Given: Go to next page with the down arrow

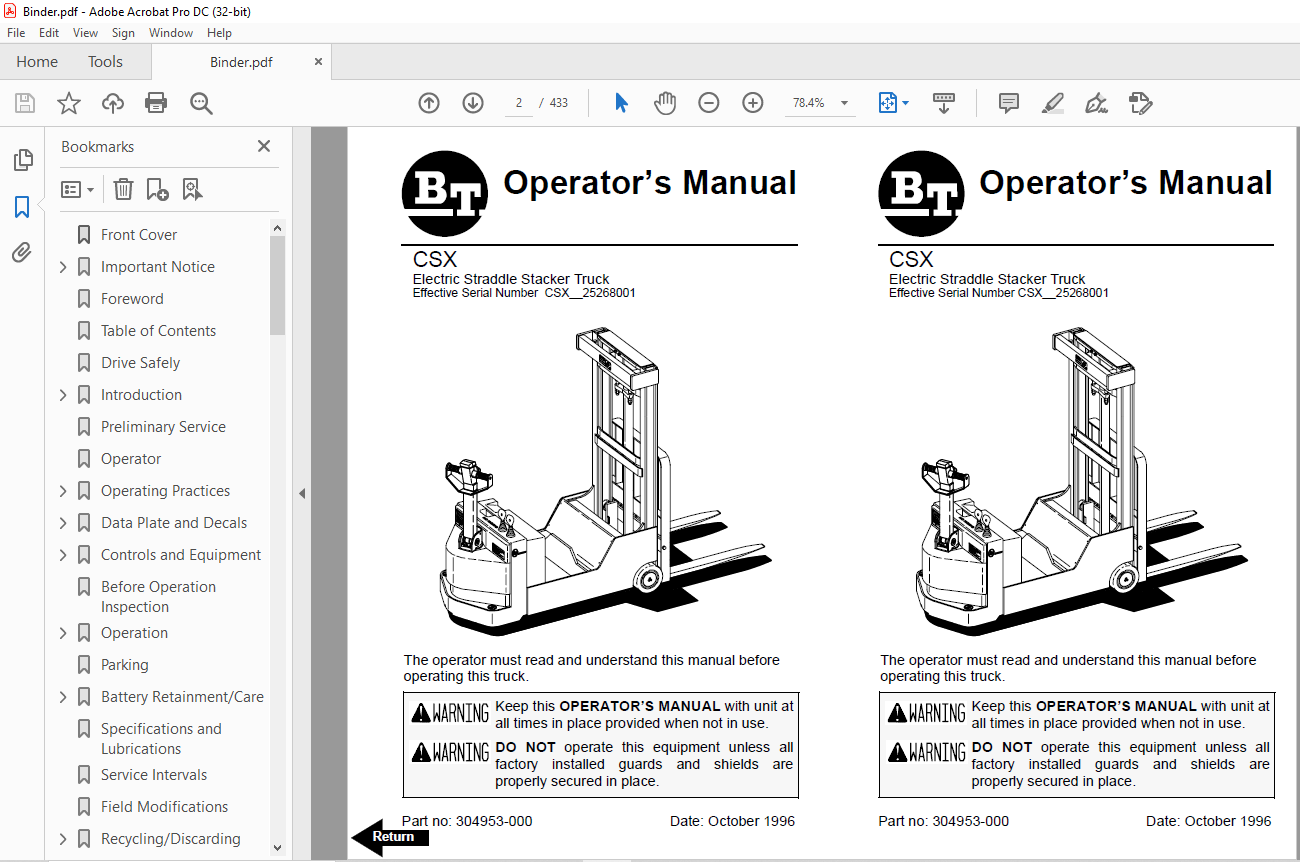Looking at the screenshot, I should 473,103.
